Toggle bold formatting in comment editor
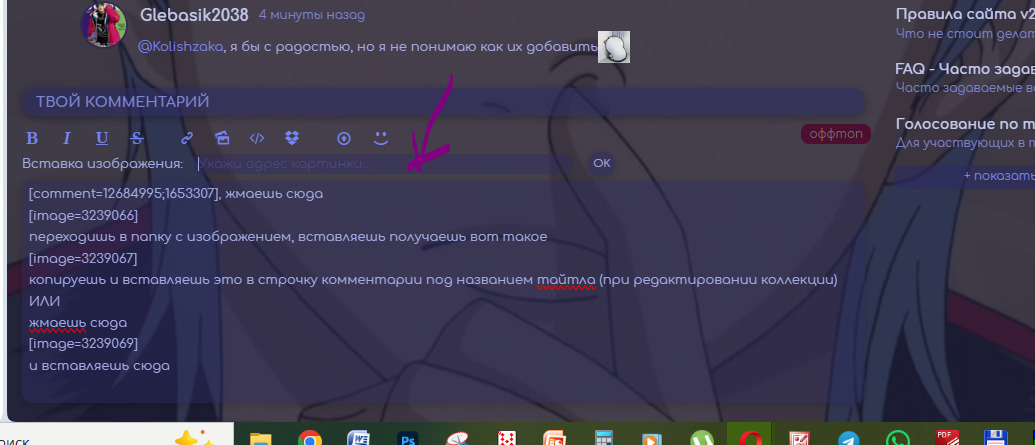 (x=32, y=138)
